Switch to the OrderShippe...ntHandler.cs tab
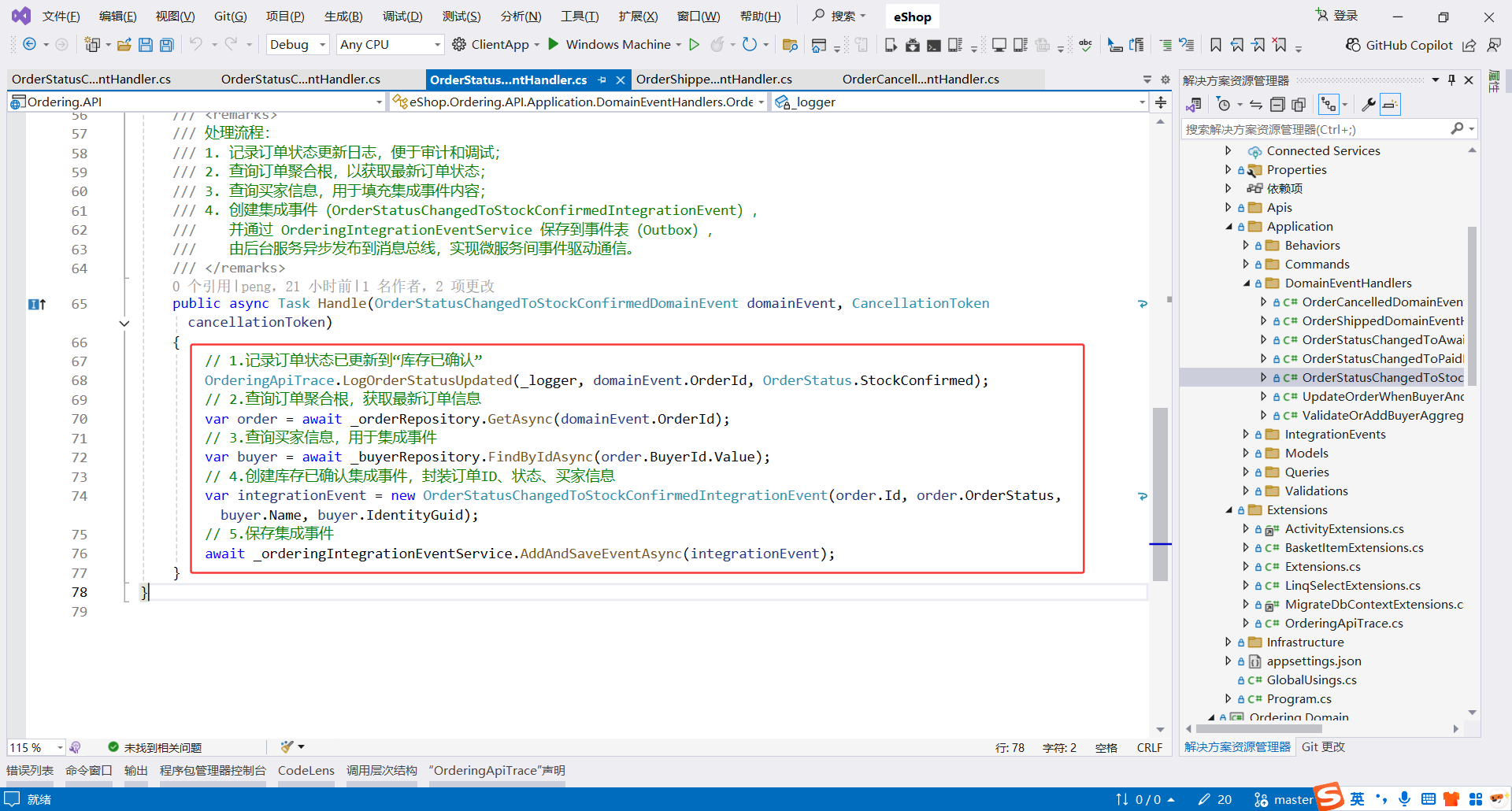The height and width of the screenshot is (811, 1512). click(x=714, y=80)
